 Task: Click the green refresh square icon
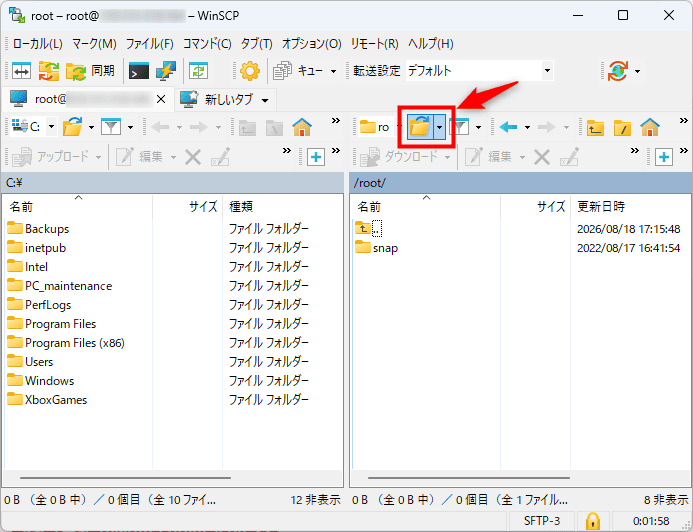pyautogui.click(x=198, y=71)
